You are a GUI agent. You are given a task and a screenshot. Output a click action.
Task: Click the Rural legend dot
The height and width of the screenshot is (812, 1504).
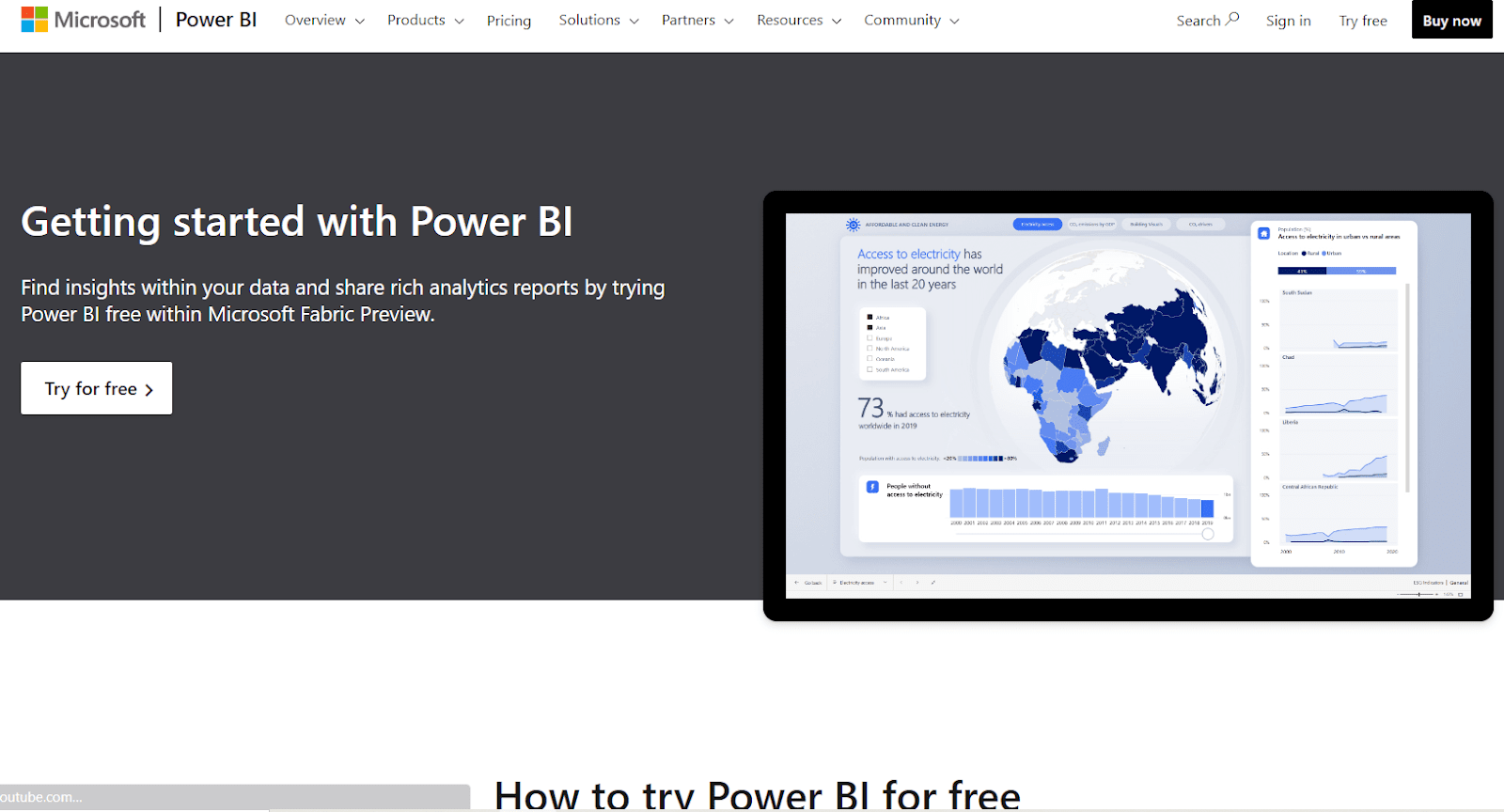click(x=1304, y=254)
